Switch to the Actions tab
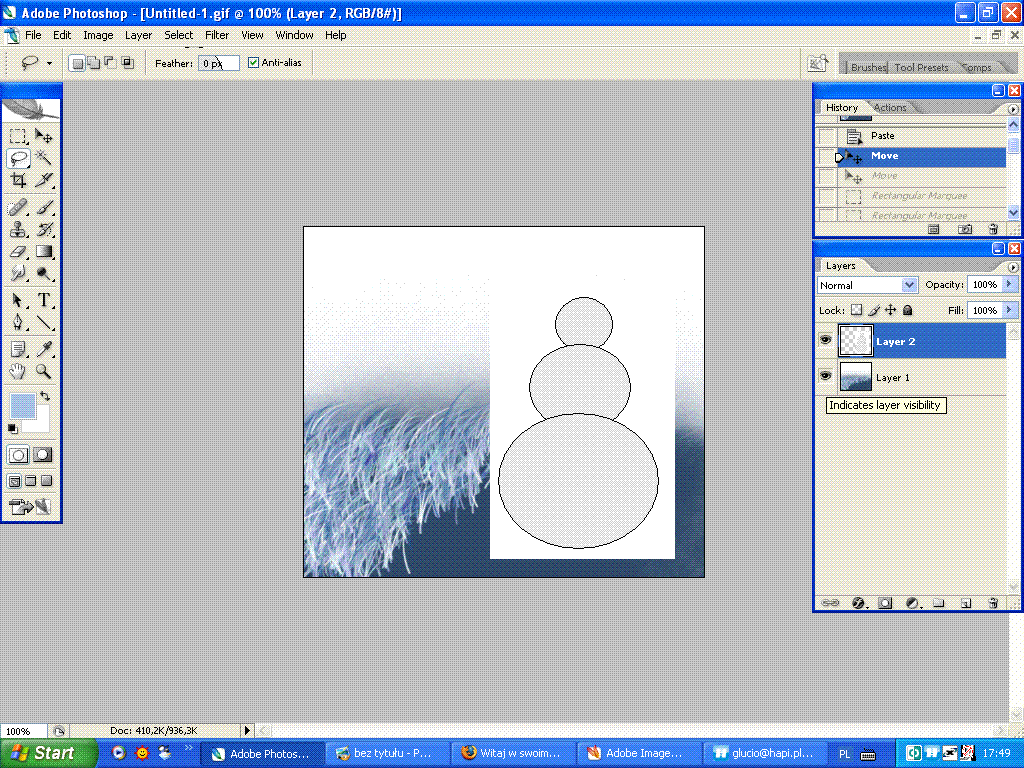This screenshot has width=1024, height=768. point(889,108)
